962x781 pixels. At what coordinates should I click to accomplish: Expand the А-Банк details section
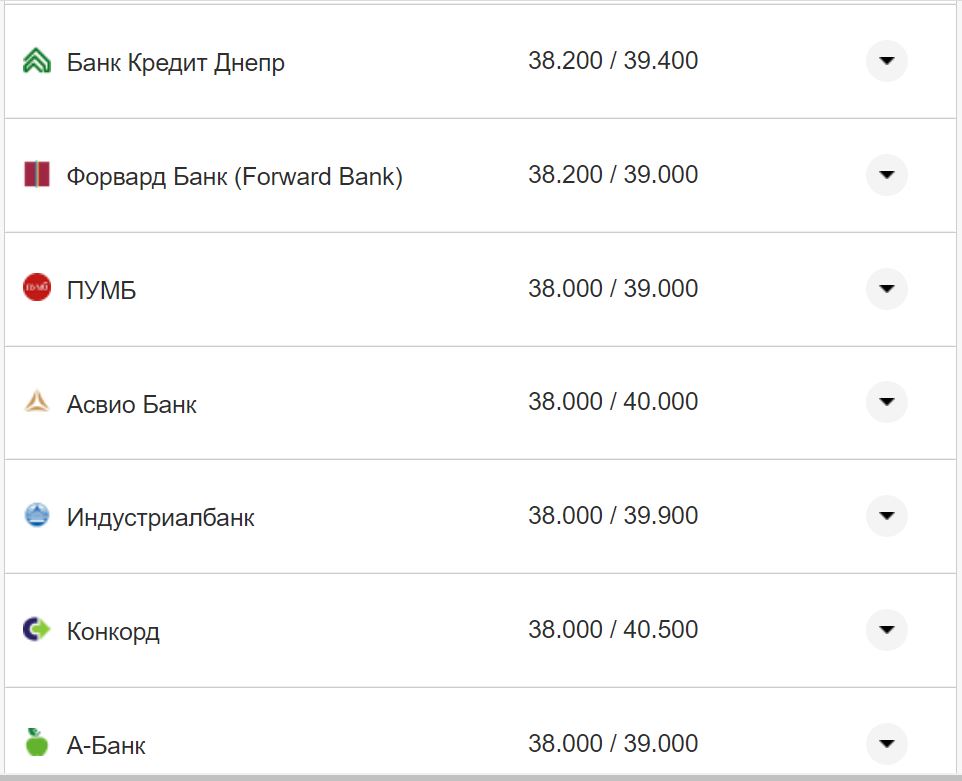tap(886, 744)
